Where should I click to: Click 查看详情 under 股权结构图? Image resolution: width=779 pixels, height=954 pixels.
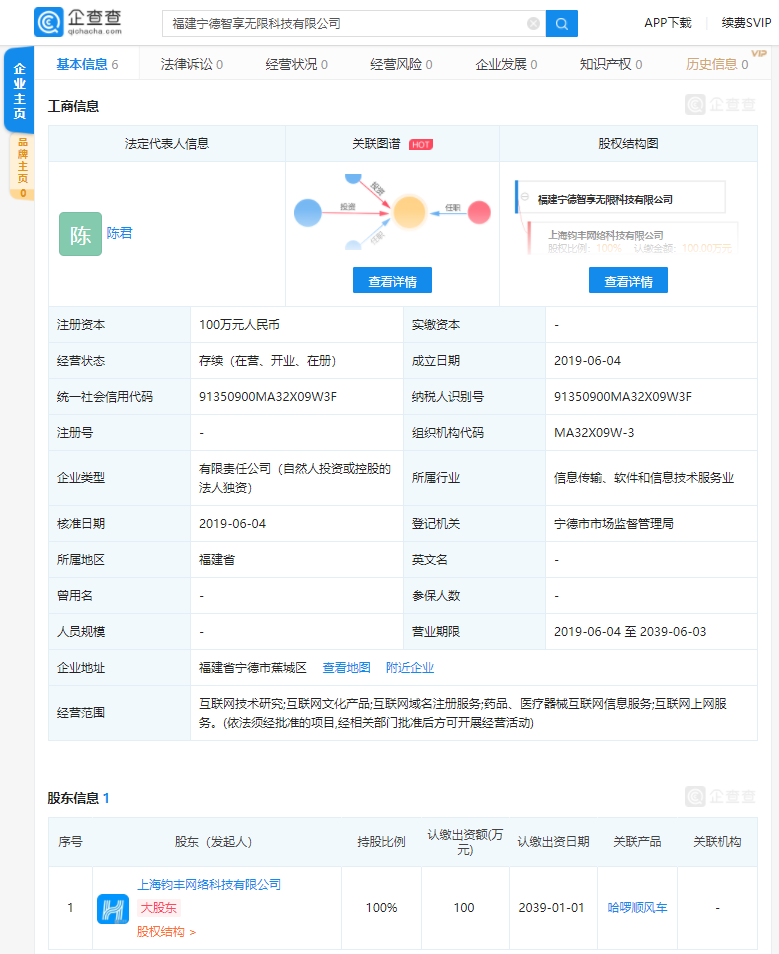pyautogui.click(x=628, y=280)
